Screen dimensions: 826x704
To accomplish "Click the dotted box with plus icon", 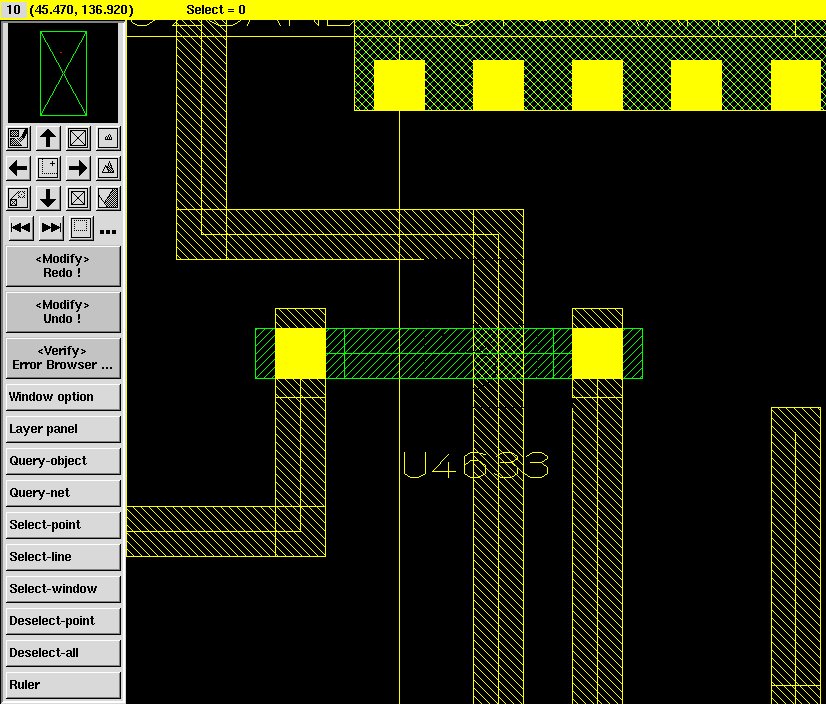I will pos(48,168).
